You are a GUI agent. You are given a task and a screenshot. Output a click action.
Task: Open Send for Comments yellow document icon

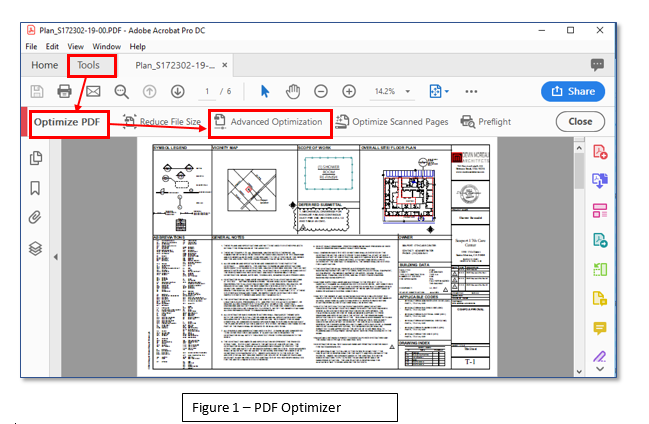[x=600, y=299]
